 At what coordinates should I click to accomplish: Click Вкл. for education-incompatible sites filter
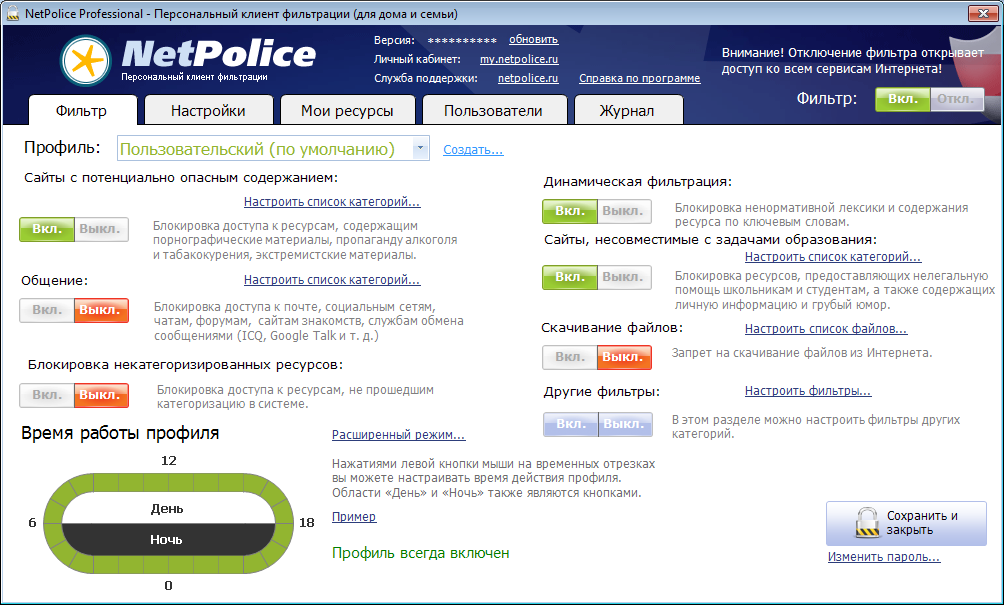pyautogui.click(x=570, y=277)
